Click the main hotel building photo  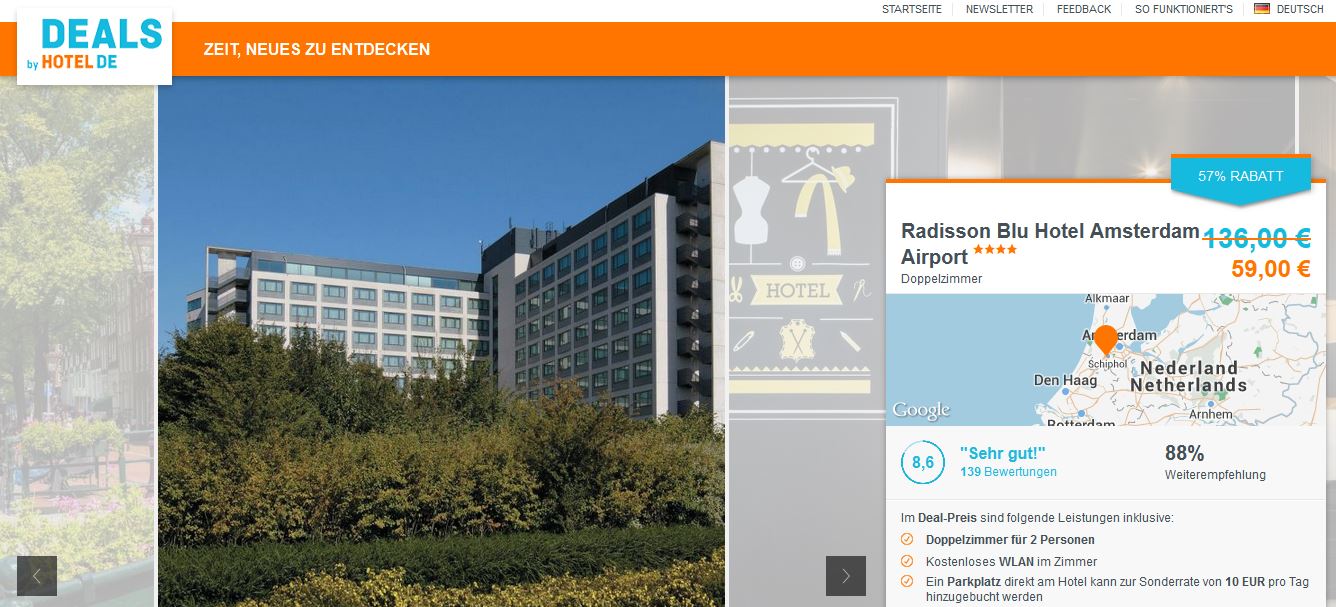click(x=441, y=341)
